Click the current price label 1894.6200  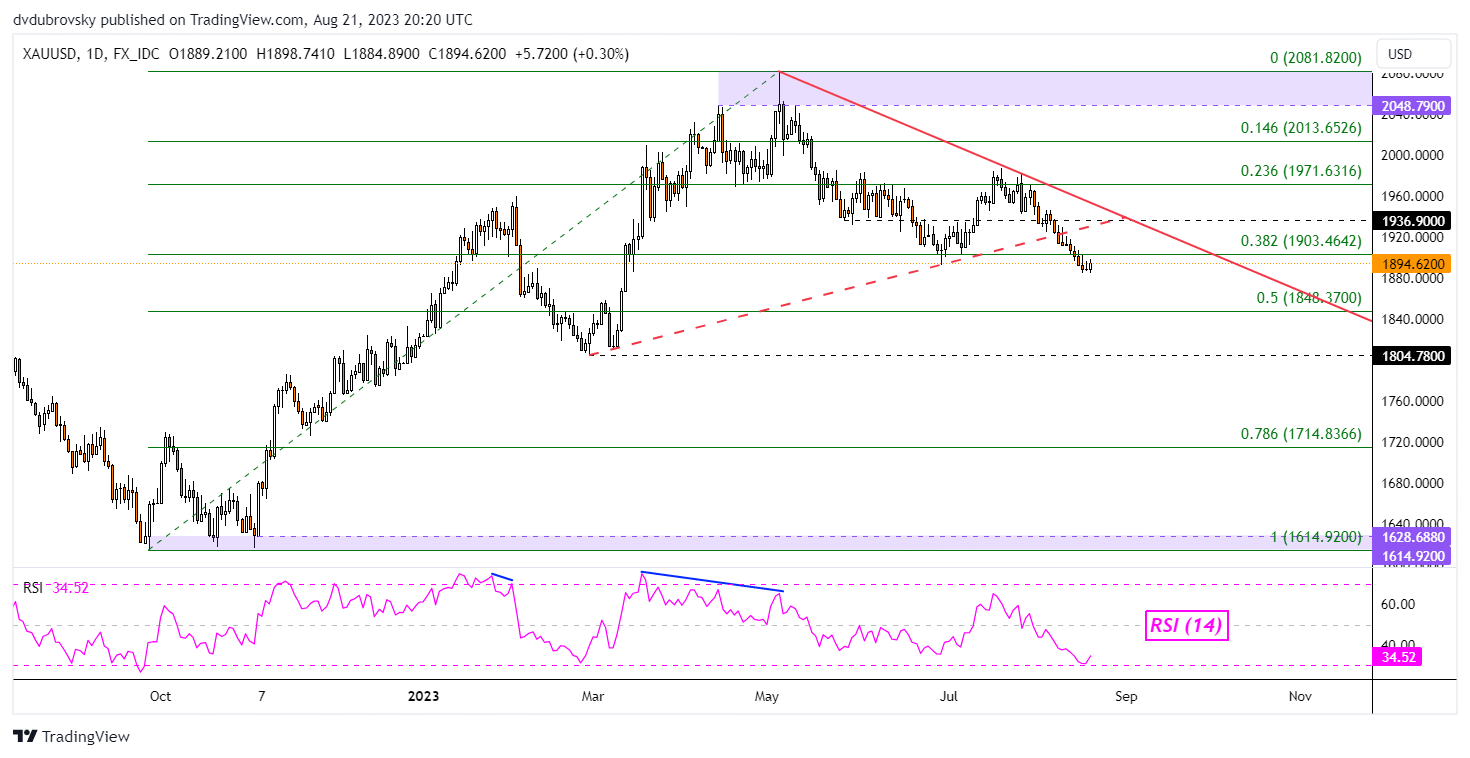(x=1414, y=264)
